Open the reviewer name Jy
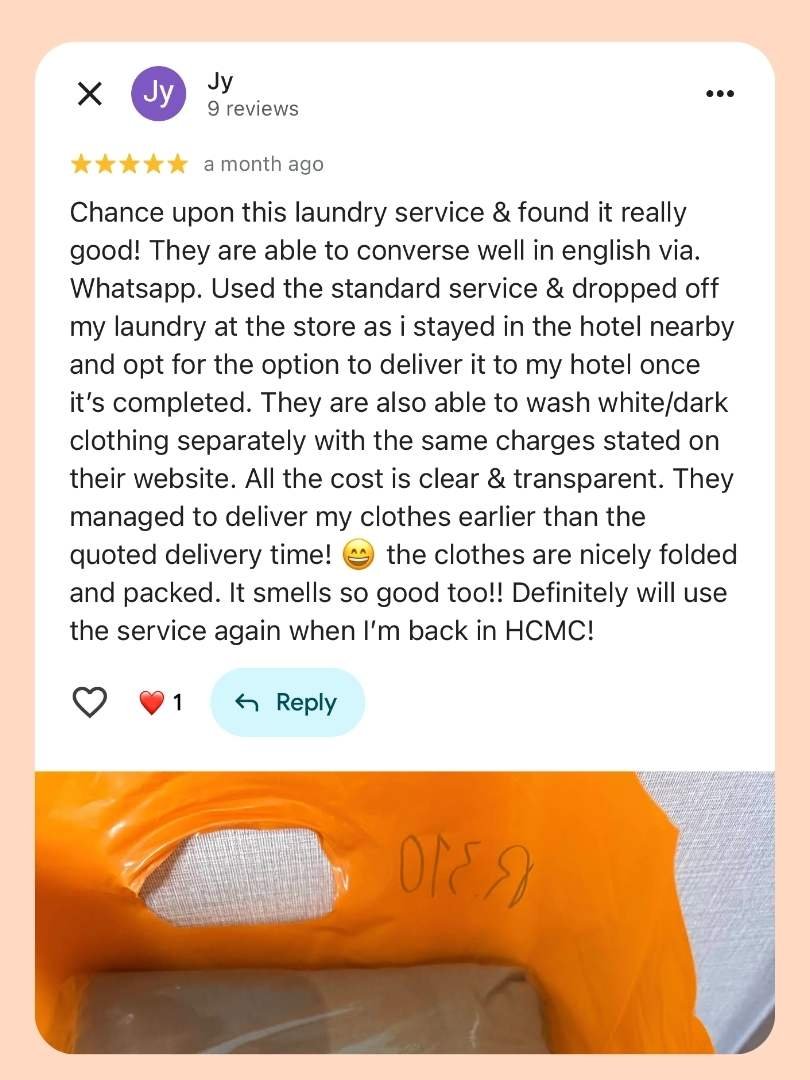The image size is (810, 1080). pyautogui.click(x=220, y=81)
